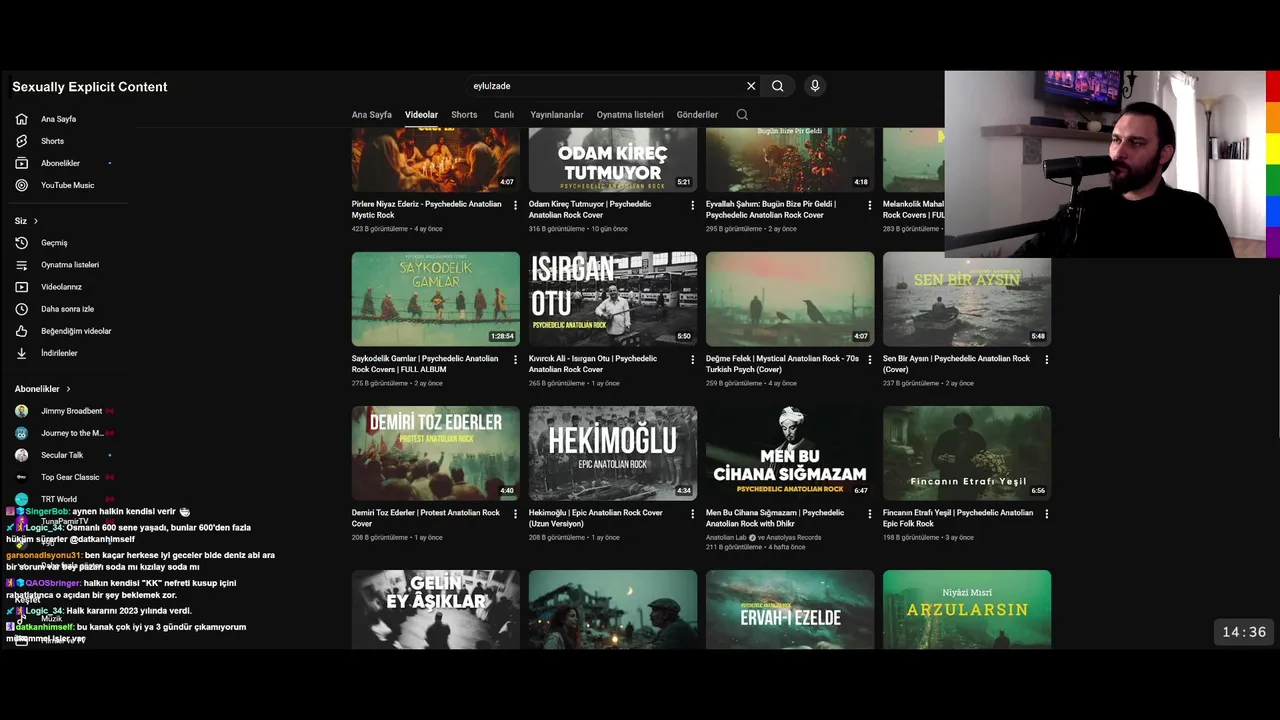Open Hekimoğlu Epic Anatolian Rock Cover title
This screenshot has width=1280, height=720.
point(596,518)
